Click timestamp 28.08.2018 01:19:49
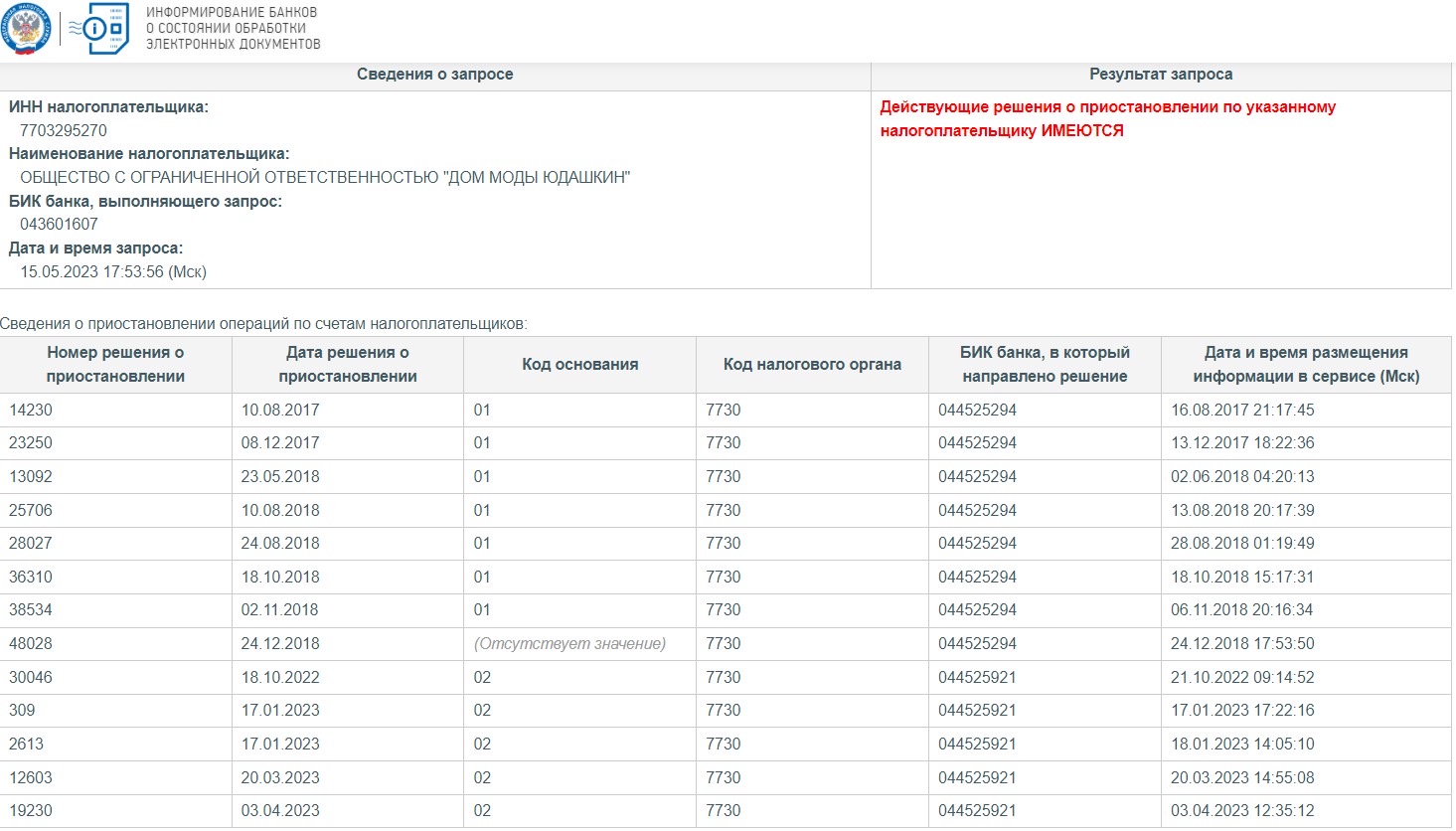The image size is (1456, 831). (1242, 544)
